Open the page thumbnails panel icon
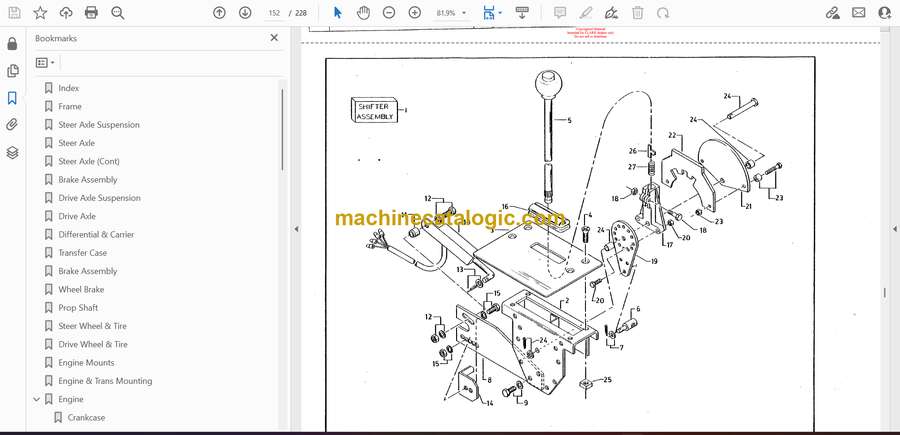Image resolution: width=900 pixels, height=435 pixels. click(12, 71)
